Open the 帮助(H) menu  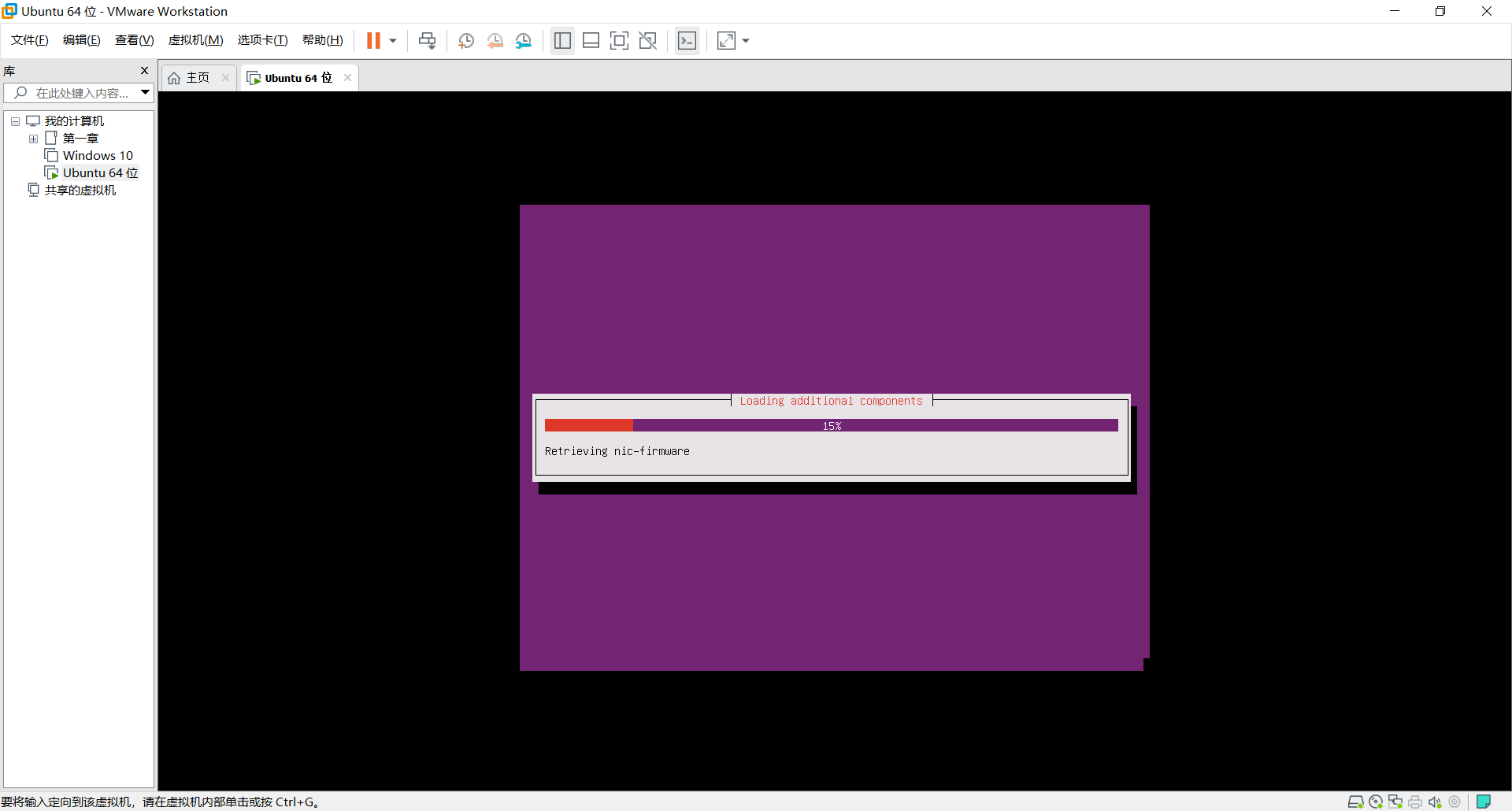323,40
